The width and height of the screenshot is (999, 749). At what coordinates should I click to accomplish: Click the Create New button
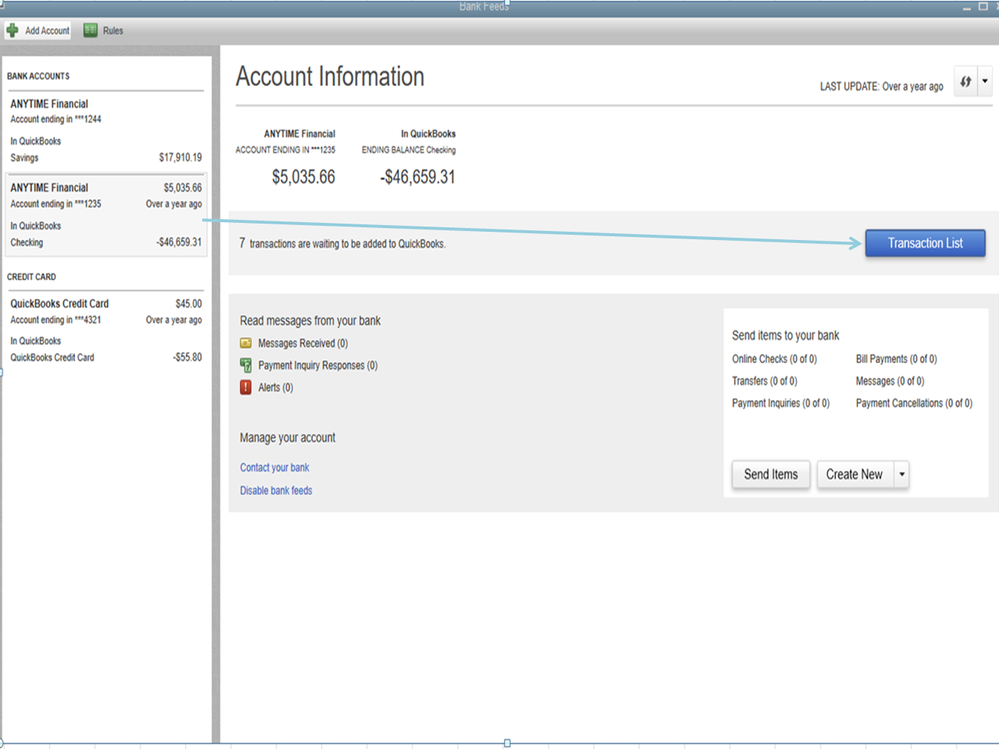(855, 474)
